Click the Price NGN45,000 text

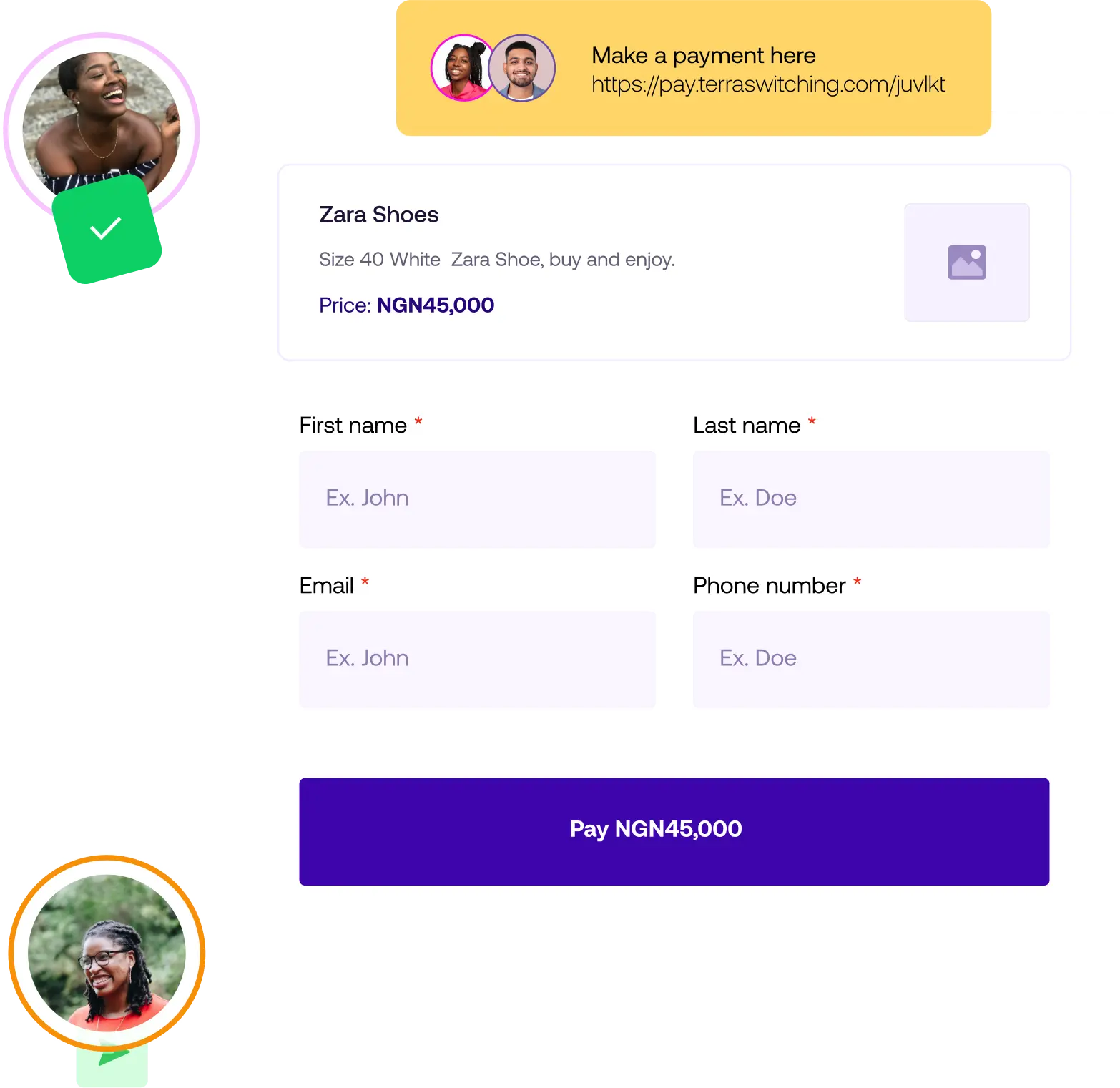click(x=406, y=305)
